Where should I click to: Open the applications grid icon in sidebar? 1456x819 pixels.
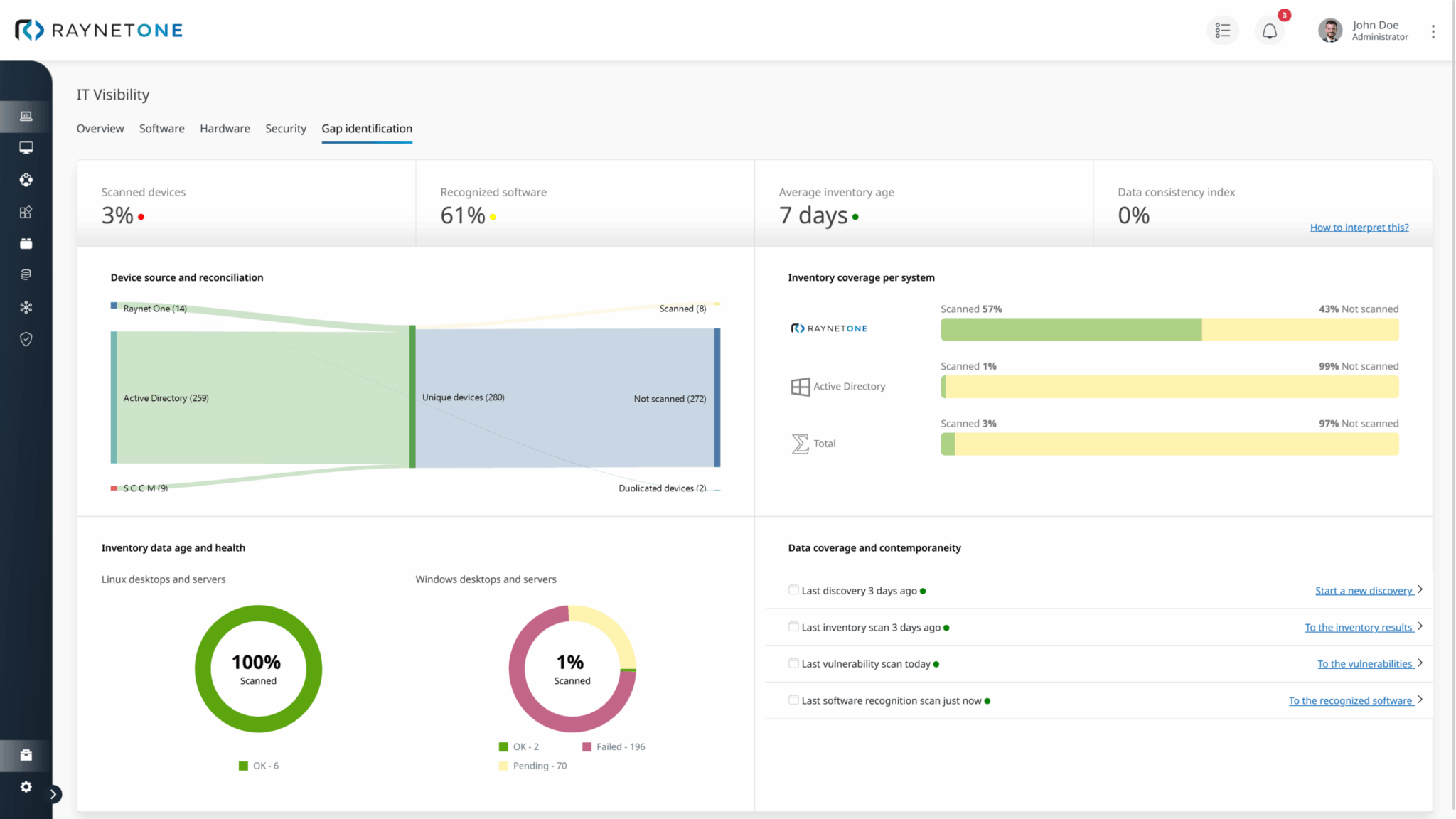[26, 211]
